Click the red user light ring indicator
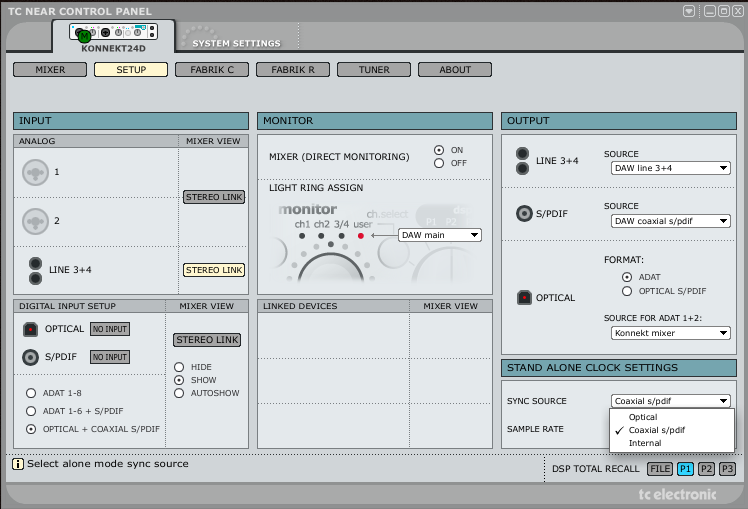748x509 pixels. [x=361, y=236]
